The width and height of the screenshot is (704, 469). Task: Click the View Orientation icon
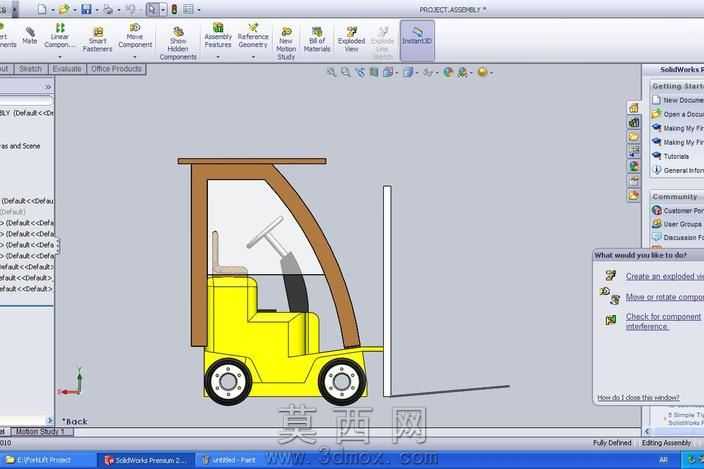[388, 72]
